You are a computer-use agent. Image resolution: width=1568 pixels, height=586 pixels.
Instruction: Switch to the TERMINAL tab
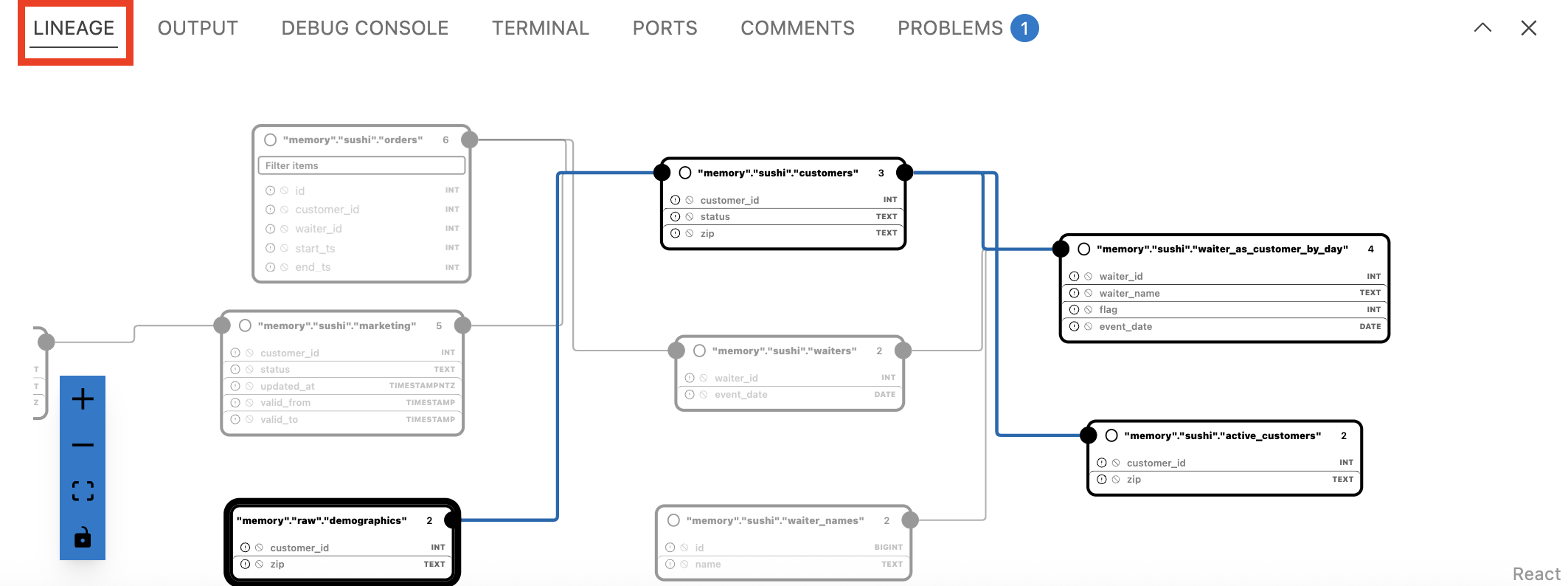click(541, 28)
